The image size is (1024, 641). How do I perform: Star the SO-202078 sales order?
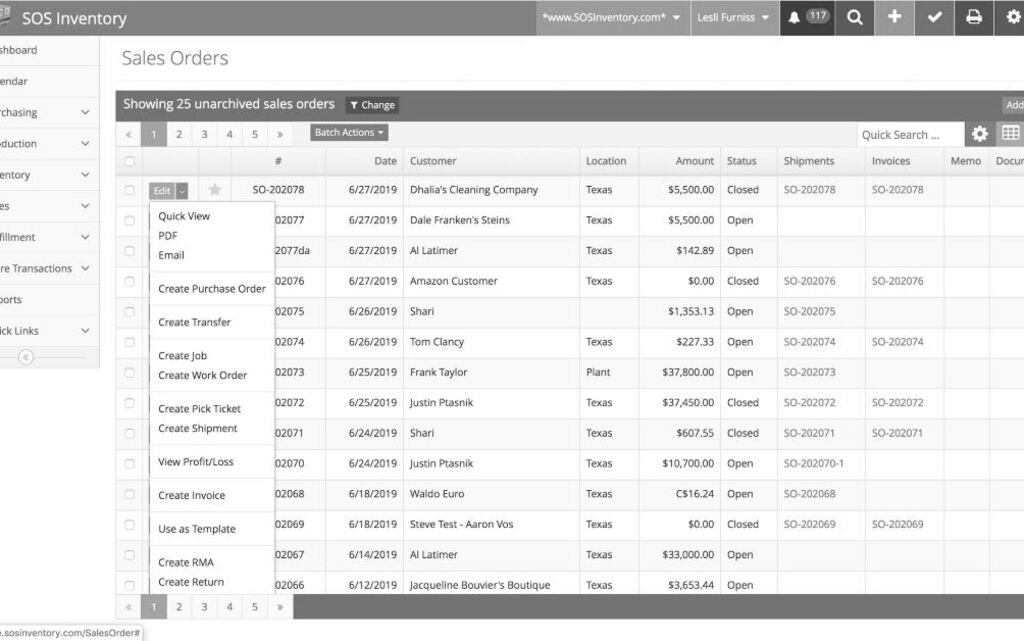coord(215,190)
